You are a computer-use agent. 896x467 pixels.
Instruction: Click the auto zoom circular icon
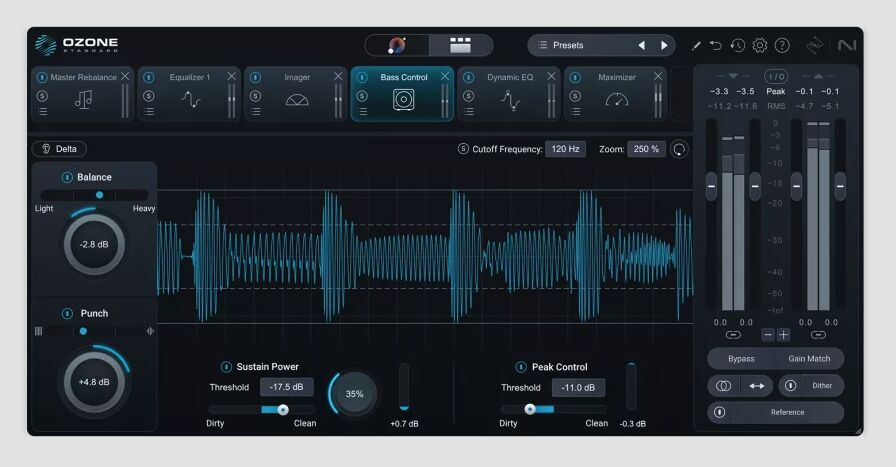679,149
